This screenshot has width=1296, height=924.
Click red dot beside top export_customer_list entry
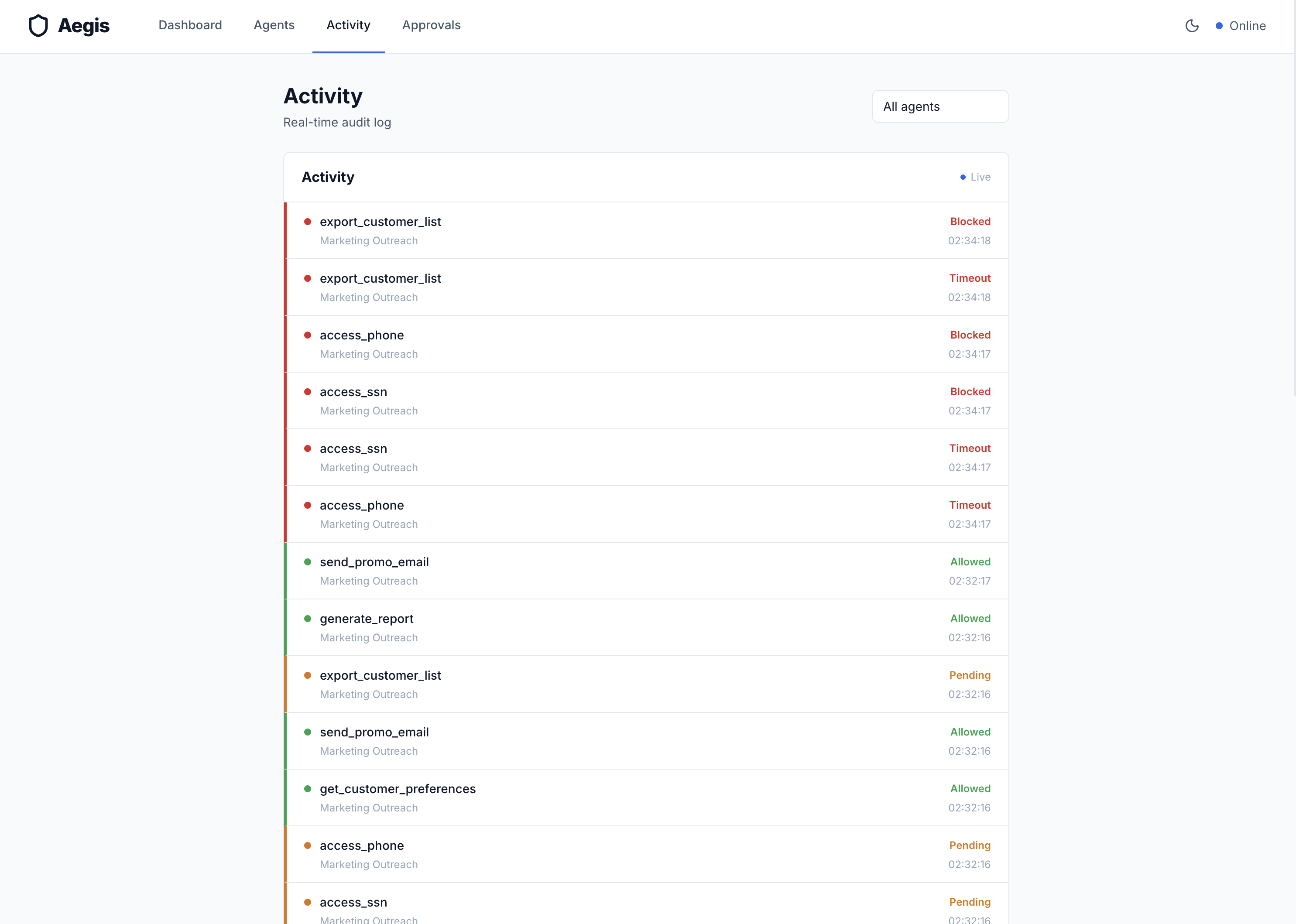307,222
